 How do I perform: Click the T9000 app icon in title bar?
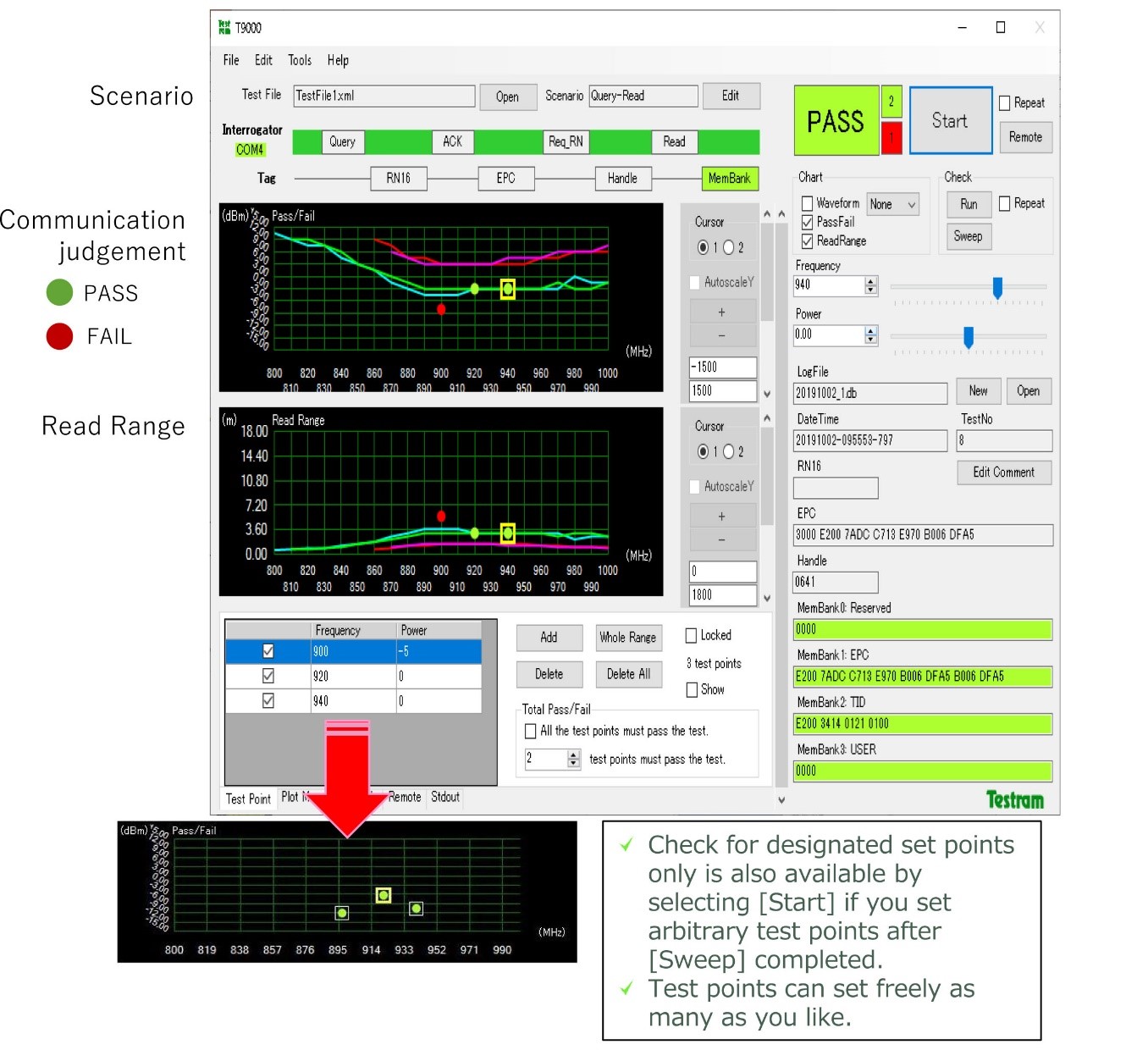tap(224, 28)
